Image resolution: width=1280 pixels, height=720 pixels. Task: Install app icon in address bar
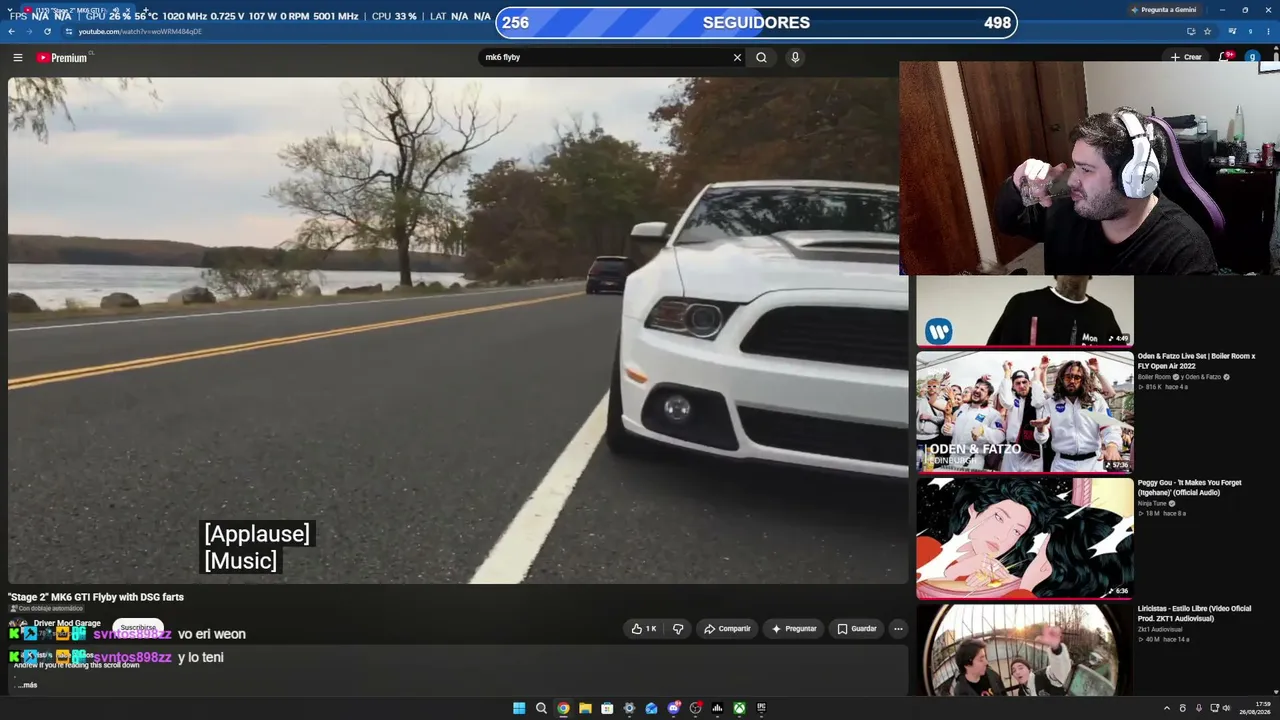(1190, 31)
